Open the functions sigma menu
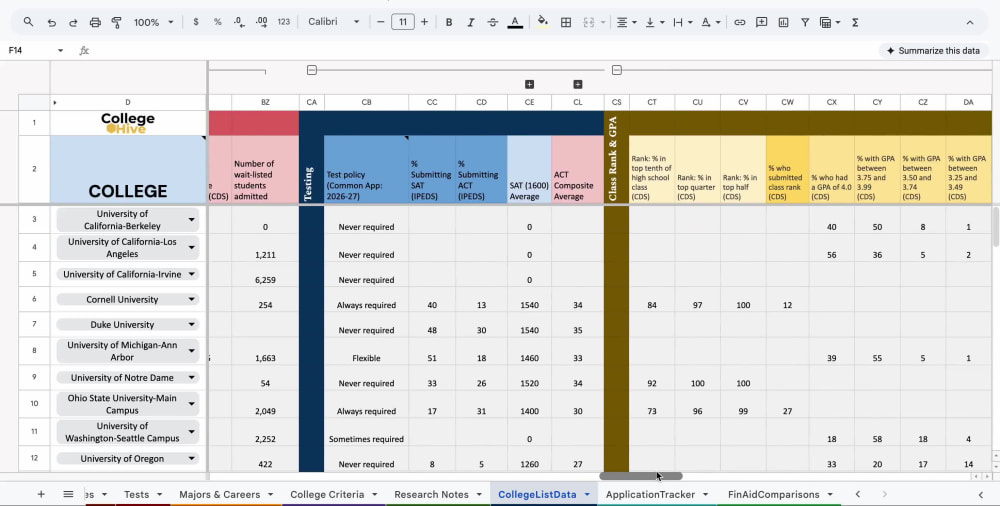This screenshot has height=506, width=1000. pos(855,22)
